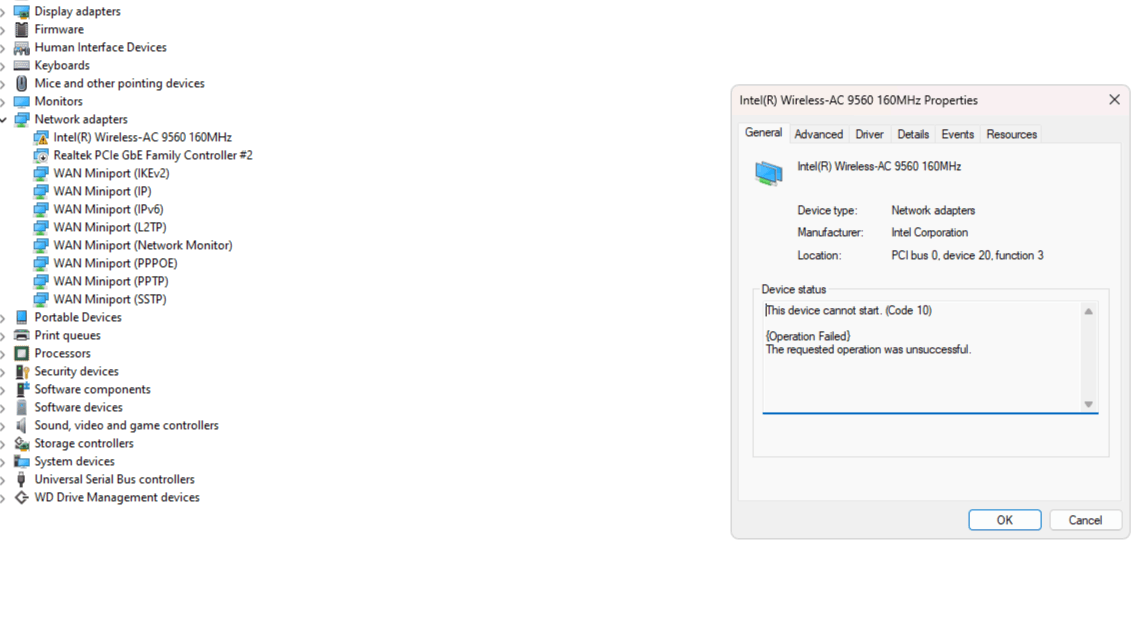
Task: Open the Driver tab
Action: [869, 134]
